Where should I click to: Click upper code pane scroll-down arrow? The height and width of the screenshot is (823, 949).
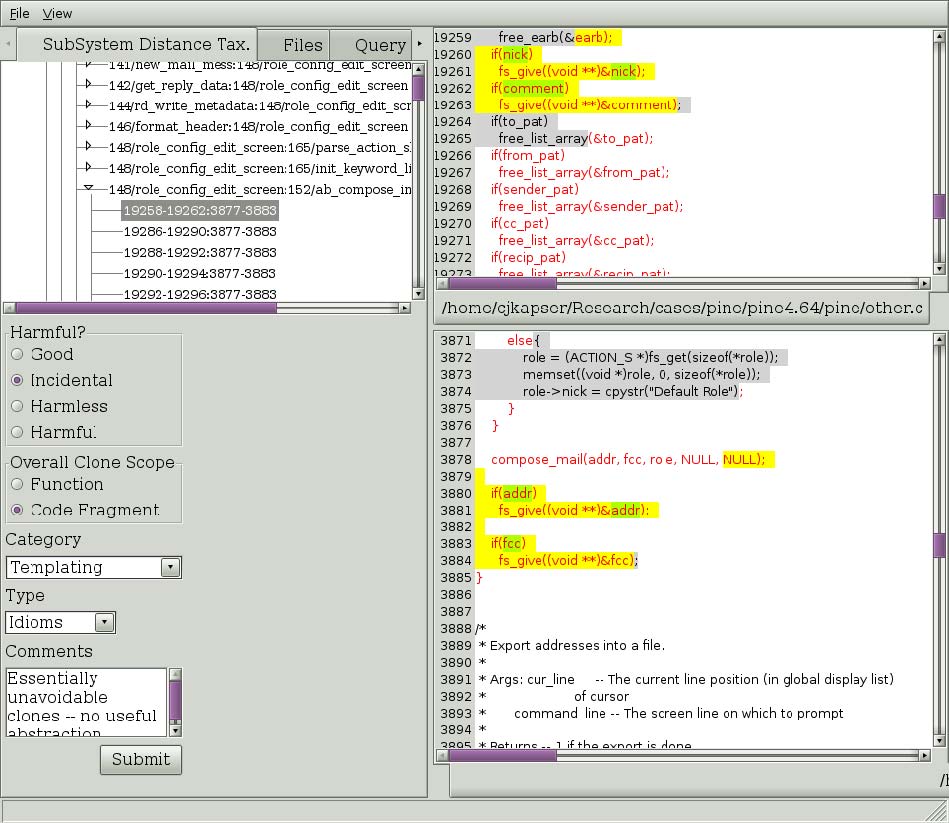pos(939,268)
